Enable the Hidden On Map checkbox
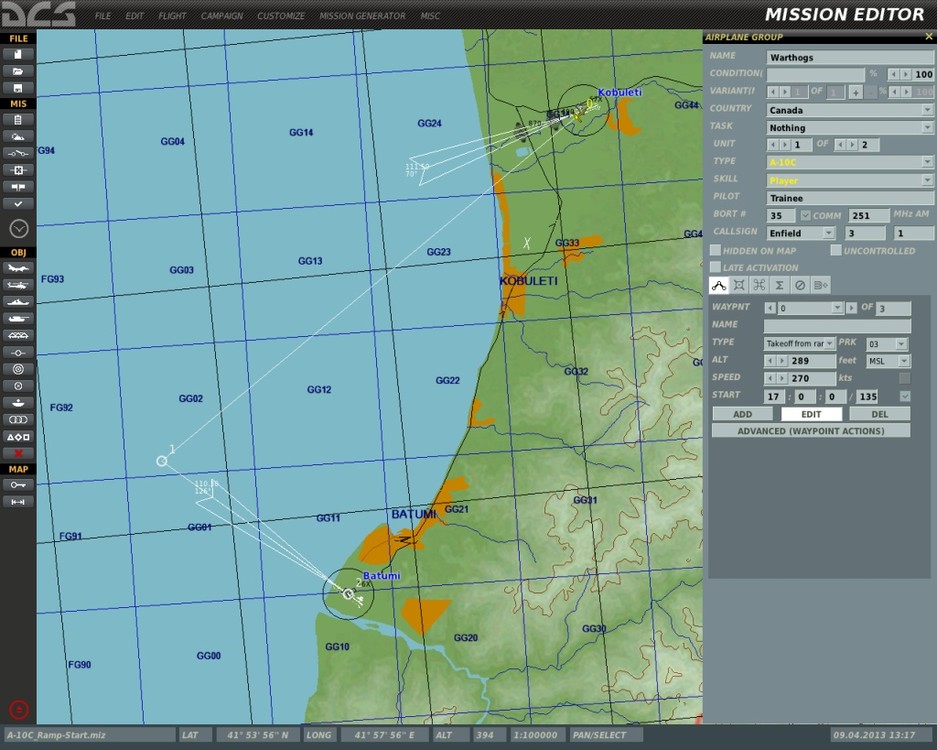The image size is (937, 750). point(715,251)
